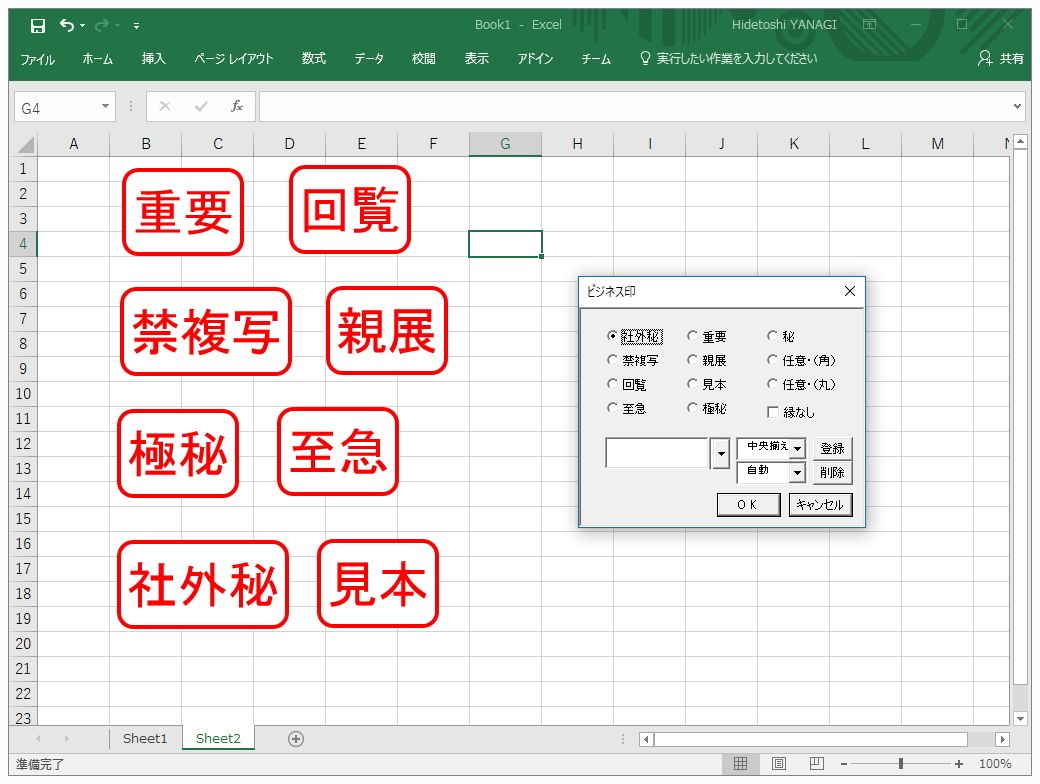Switch to Page Layout view icon
This screenshot has height=784, width=1040.
779,763
